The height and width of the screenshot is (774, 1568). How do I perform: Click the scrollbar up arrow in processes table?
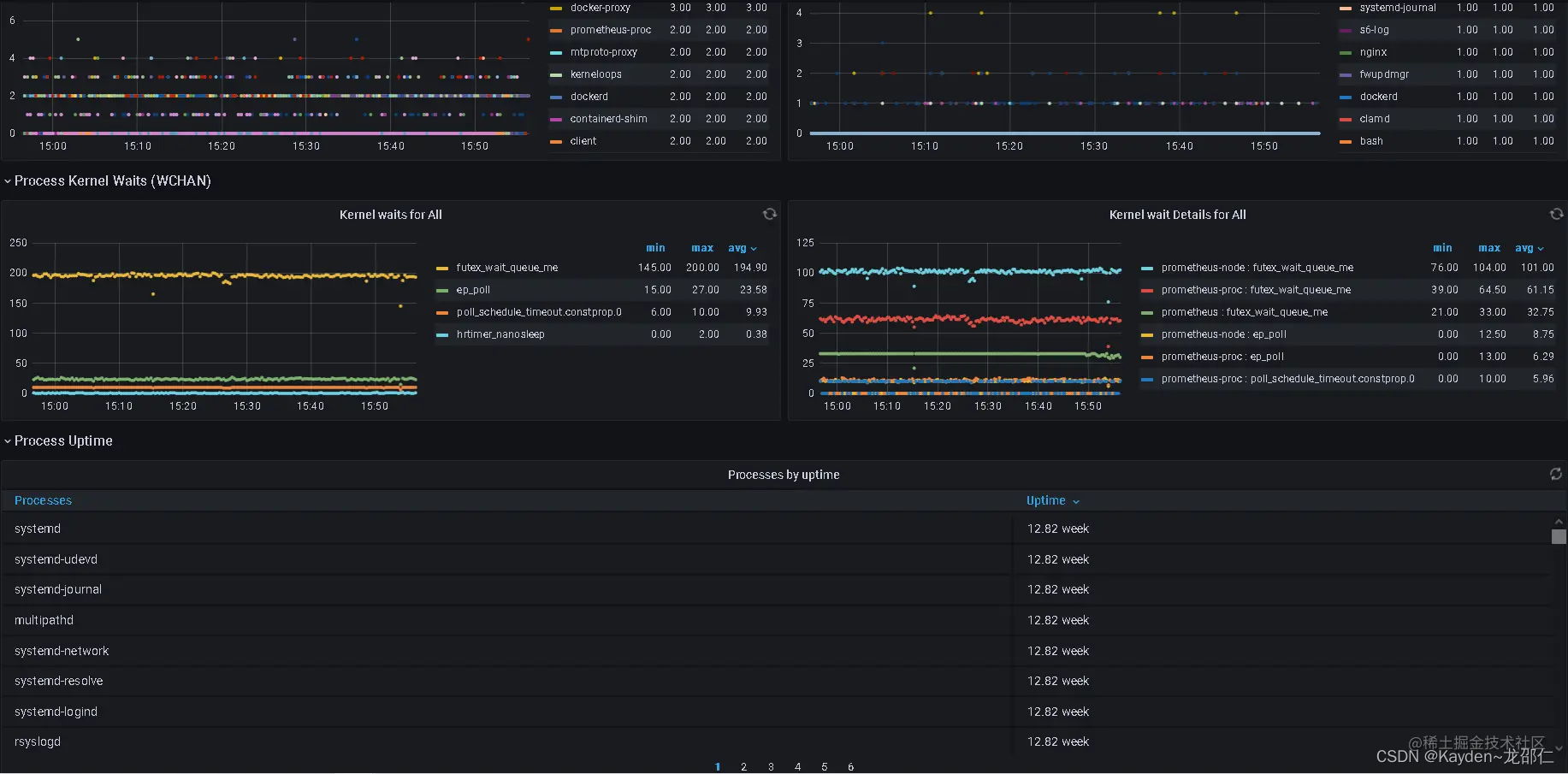click(1559, 521)
